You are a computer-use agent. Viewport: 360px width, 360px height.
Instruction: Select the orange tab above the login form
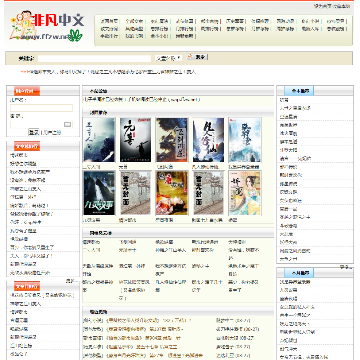pyautogui.click(x=27, y=91)
